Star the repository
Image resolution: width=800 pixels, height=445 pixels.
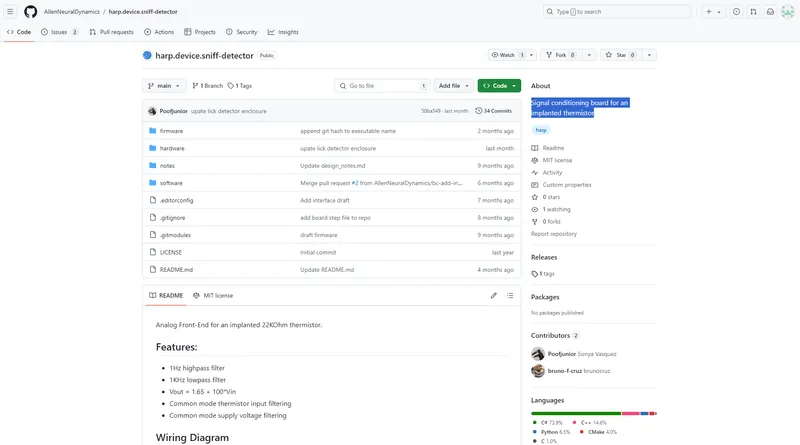pos(621,55)
